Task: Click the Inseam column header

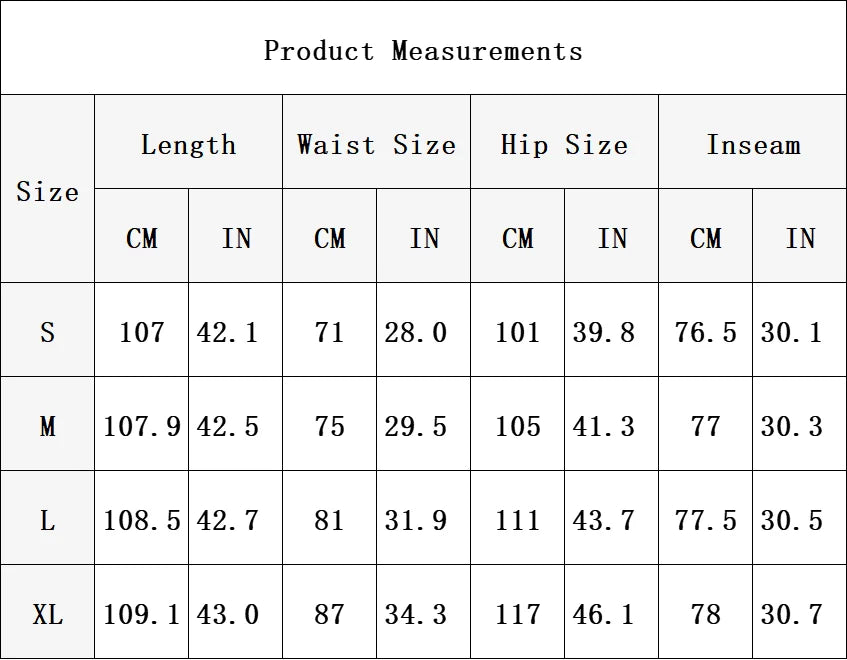Action: point(753,144)
